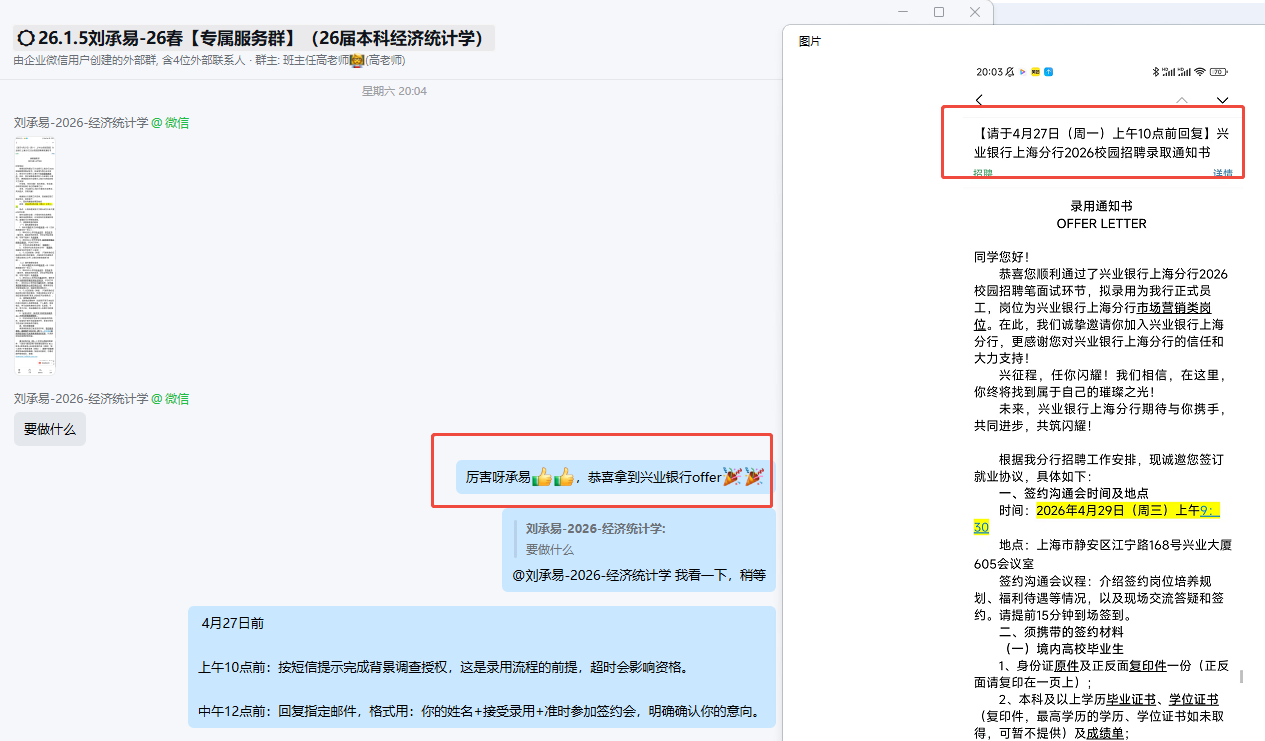Screen dimensions: 1265x741
Task: Click the green 招聘 tag under the subject
Action: (983, 173)
